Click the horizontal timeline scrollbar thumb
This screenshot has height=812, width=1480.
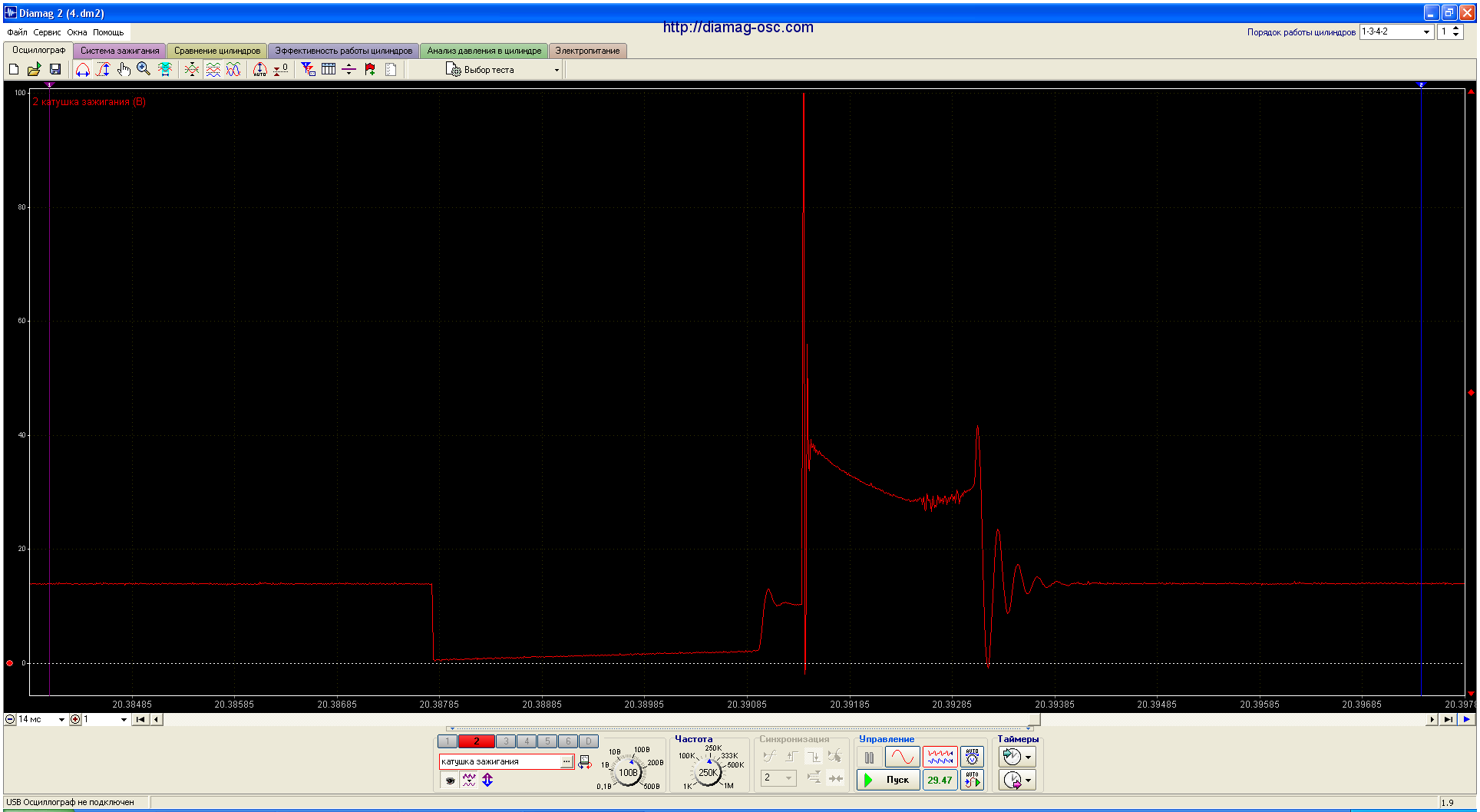pos(1036,719)
